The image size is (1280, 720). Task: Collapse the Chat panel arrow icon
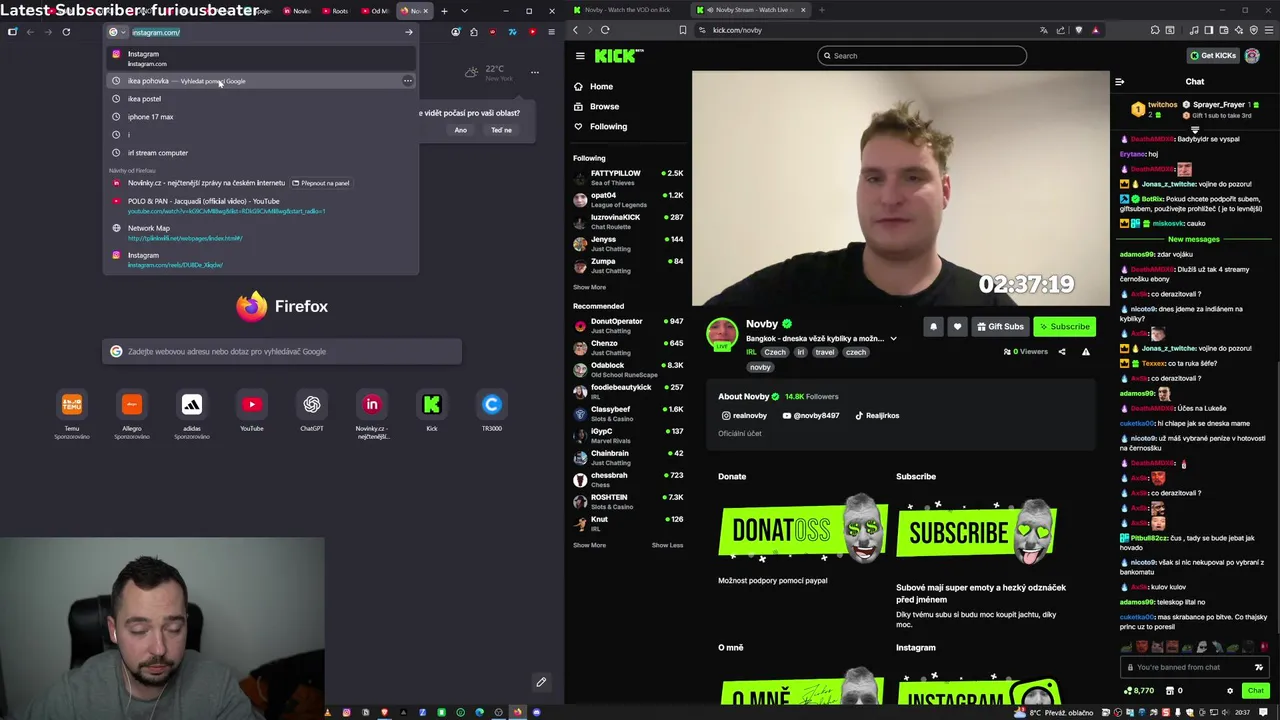click(x=1120, y=82)
